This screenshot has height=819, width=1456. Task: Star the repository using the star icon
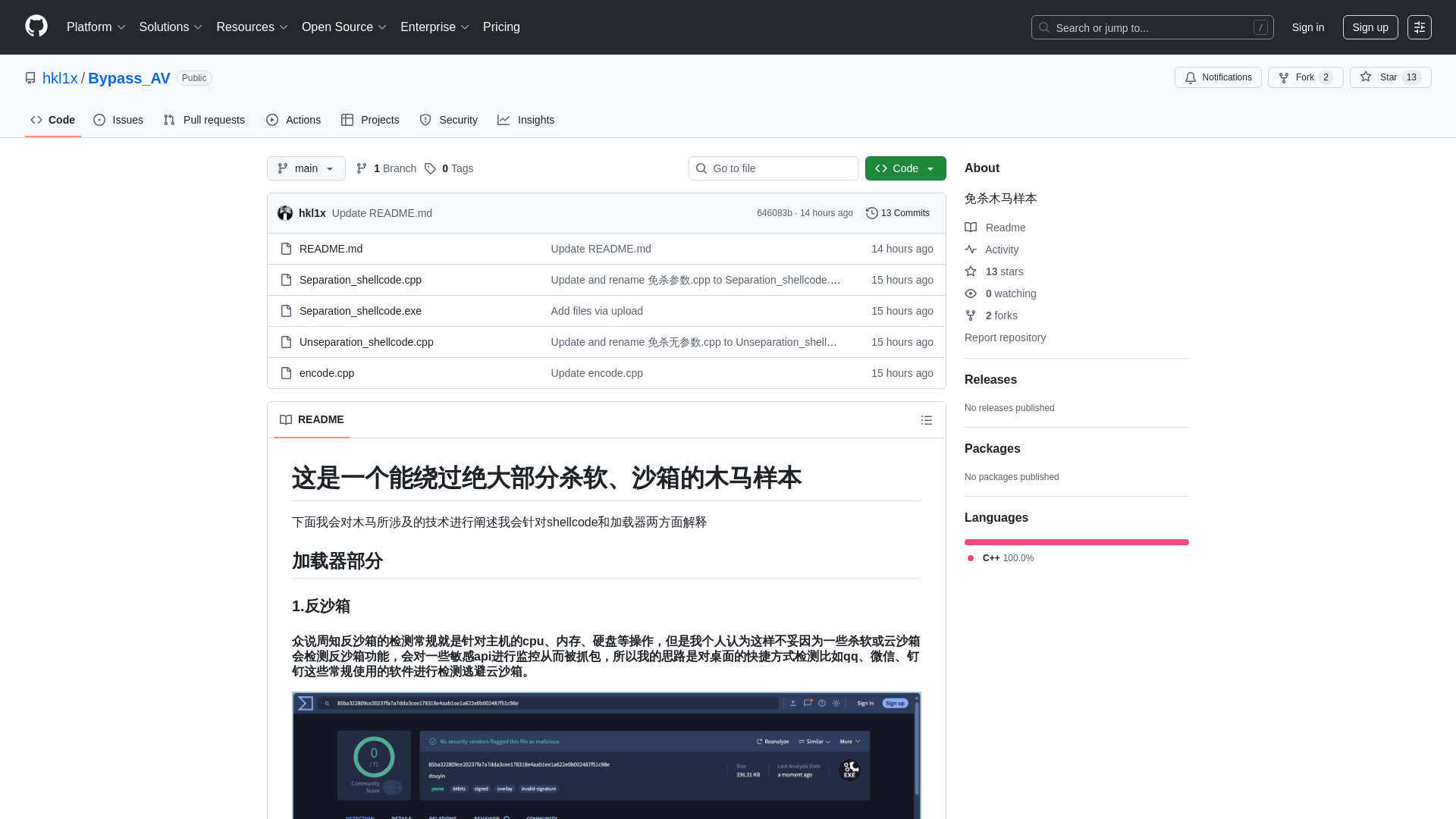coord(1366,77)
